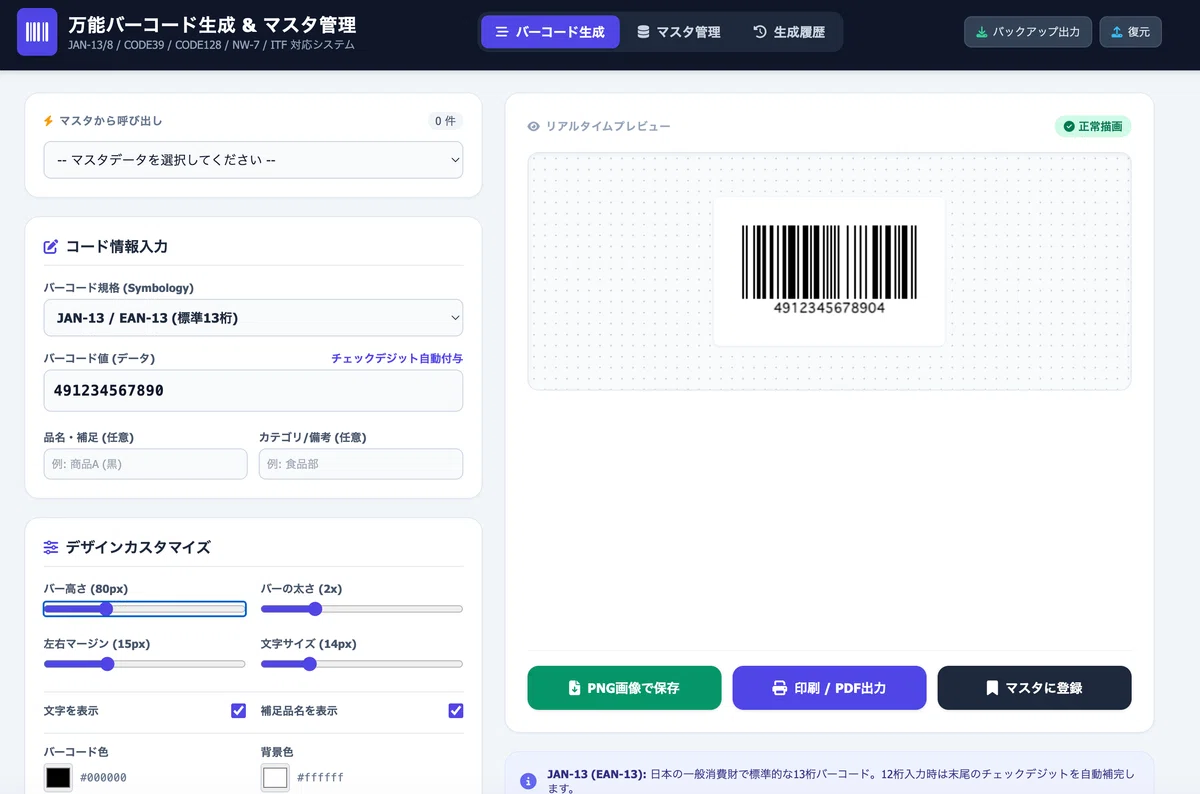
Task: Click the sliders icon beside デザインカスタマイズ
Action: [x=51, y=547]
